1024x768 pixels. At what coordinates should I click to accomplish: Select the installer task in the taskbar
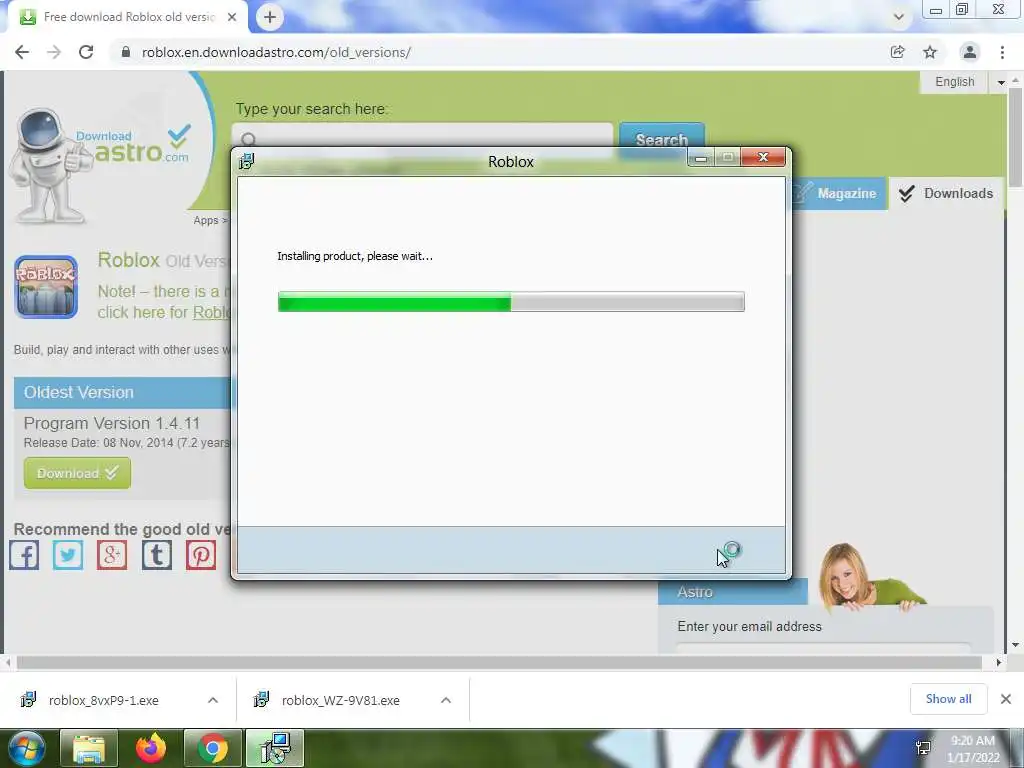[275, 748]
